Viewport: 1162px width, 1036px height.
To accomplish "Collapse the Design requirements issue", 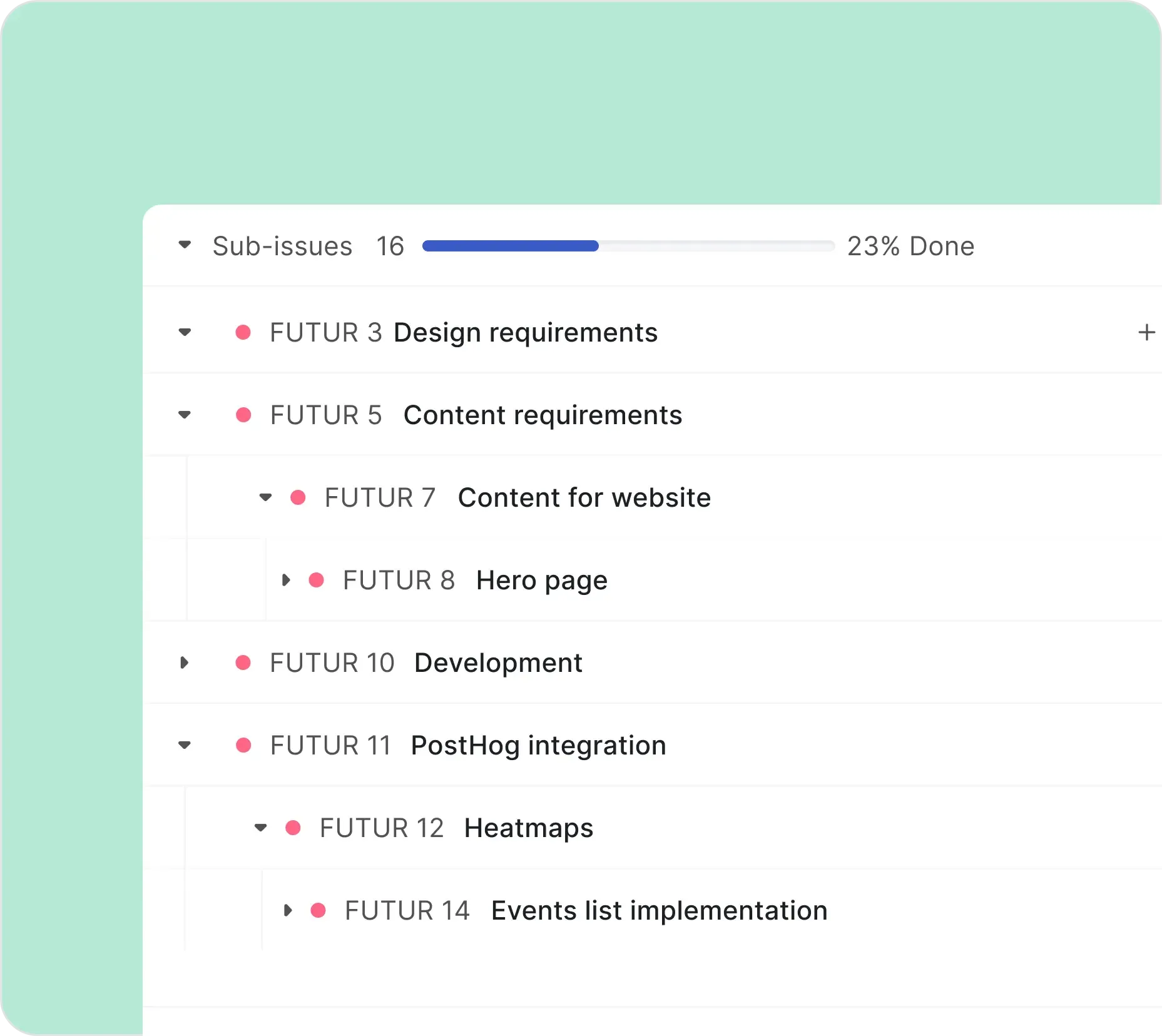I will [185, 332].
